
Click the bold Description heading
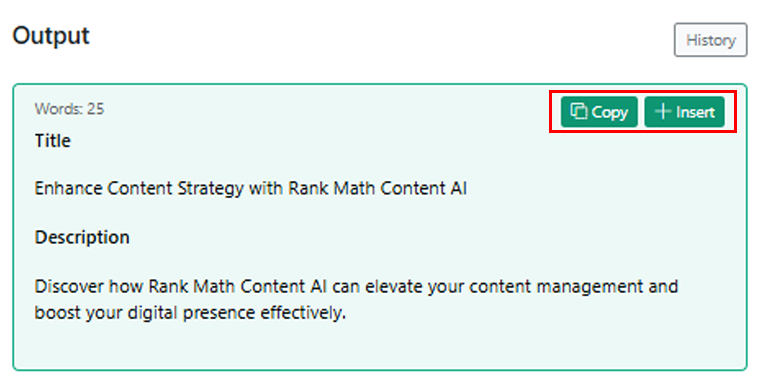point(82,237)
